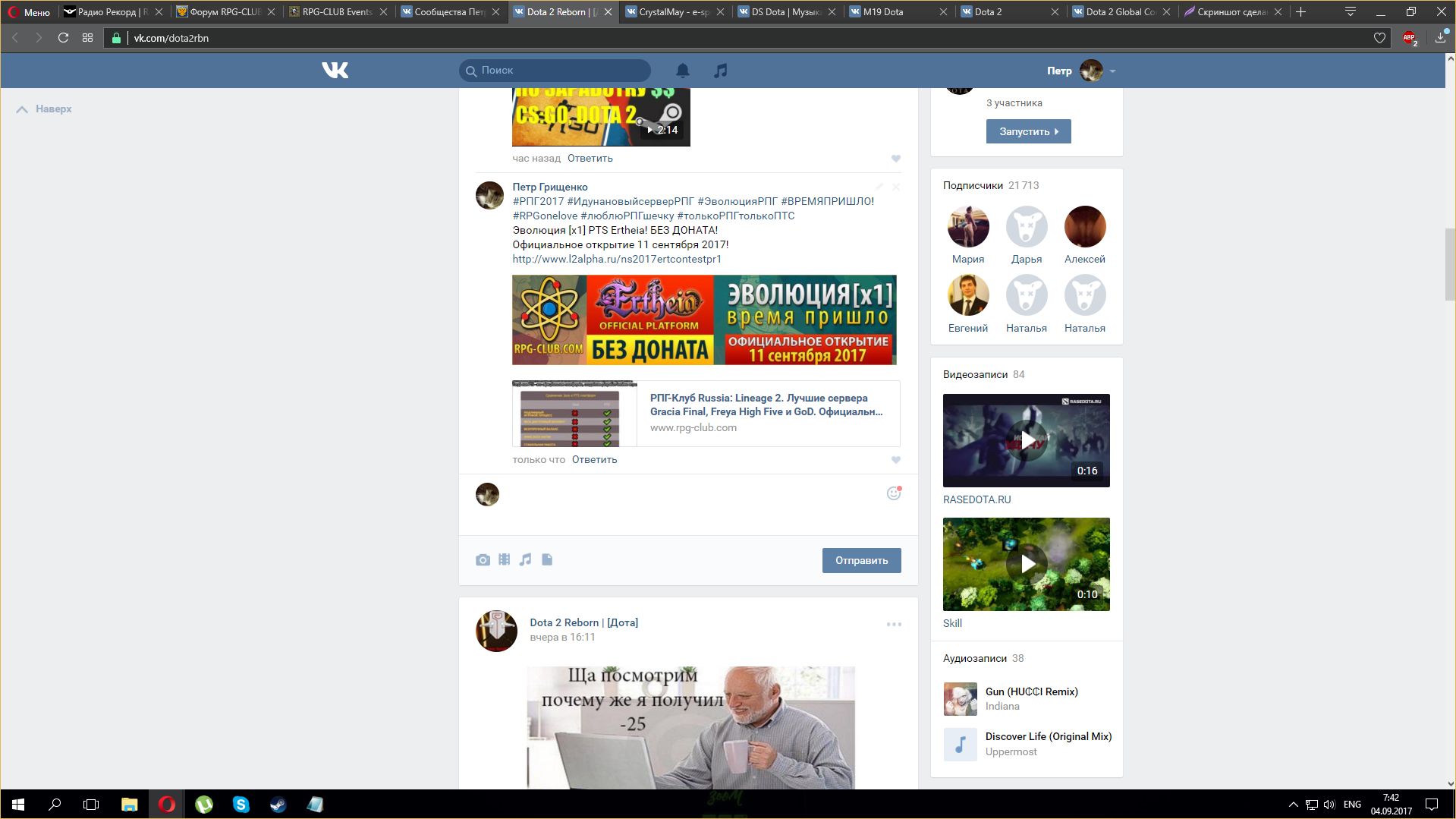1456x819 pixels.
Task: Open the ENG language switcher in the tray
Action: (1352, 805)
